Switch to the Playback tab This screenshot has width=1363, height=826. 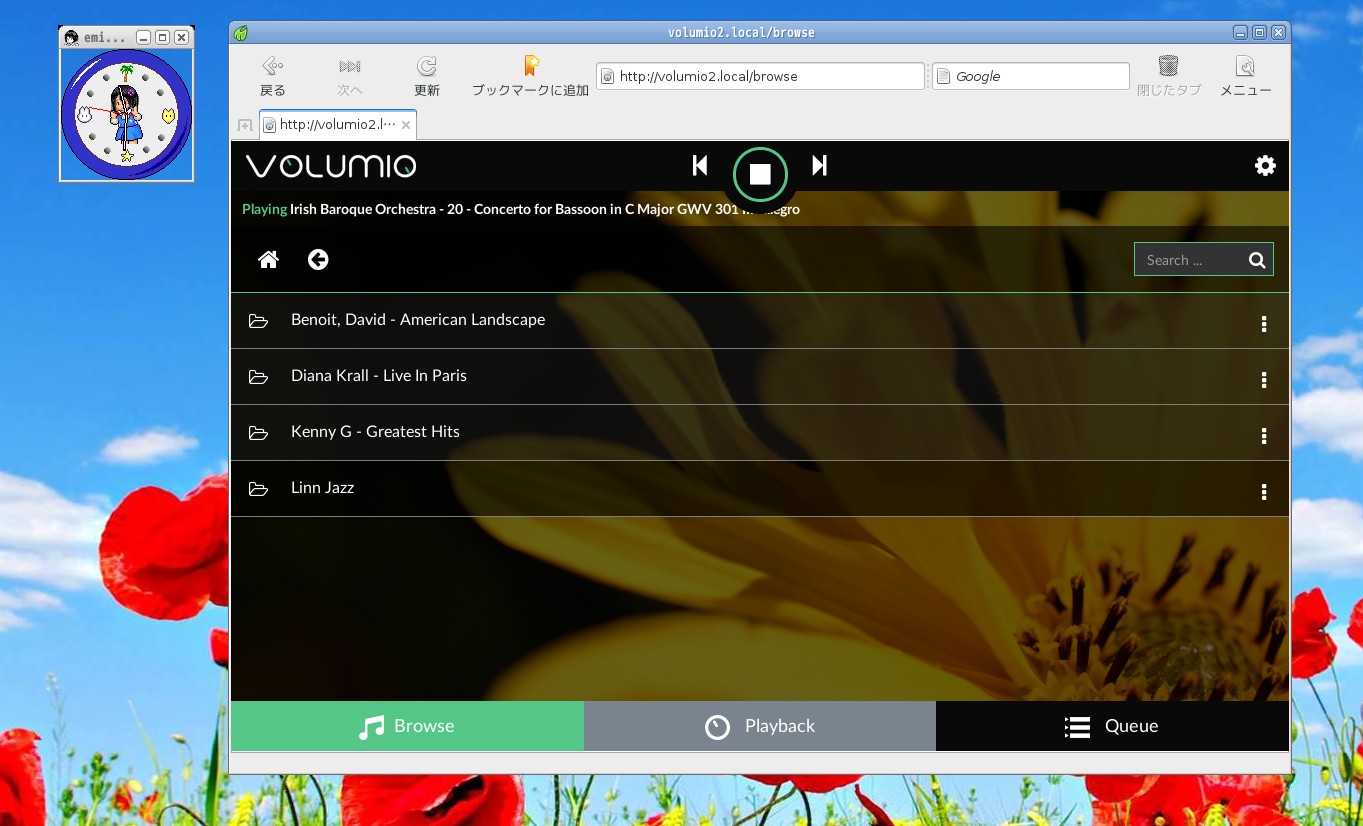(760, 726)
